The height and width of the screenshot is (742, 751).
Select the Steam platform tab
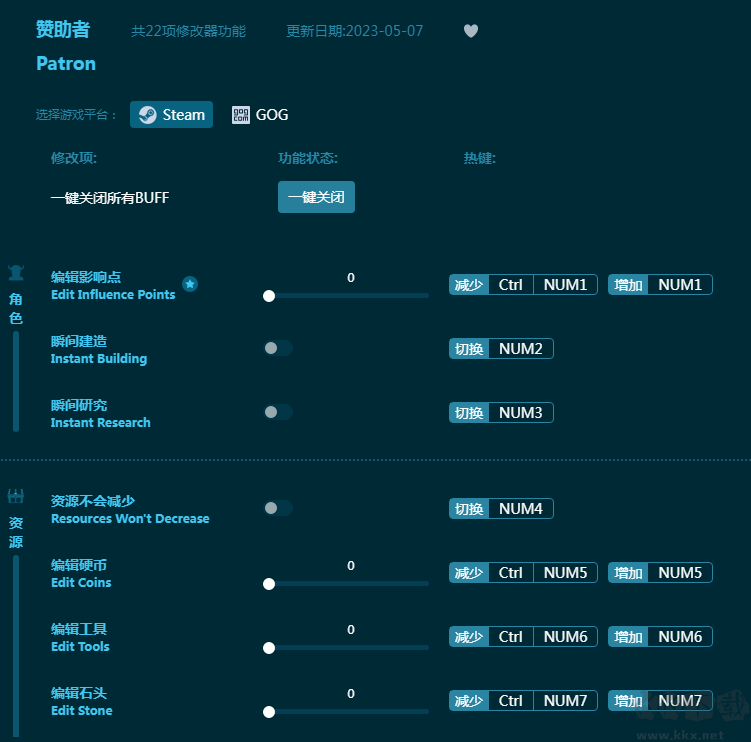coord(171,115)
